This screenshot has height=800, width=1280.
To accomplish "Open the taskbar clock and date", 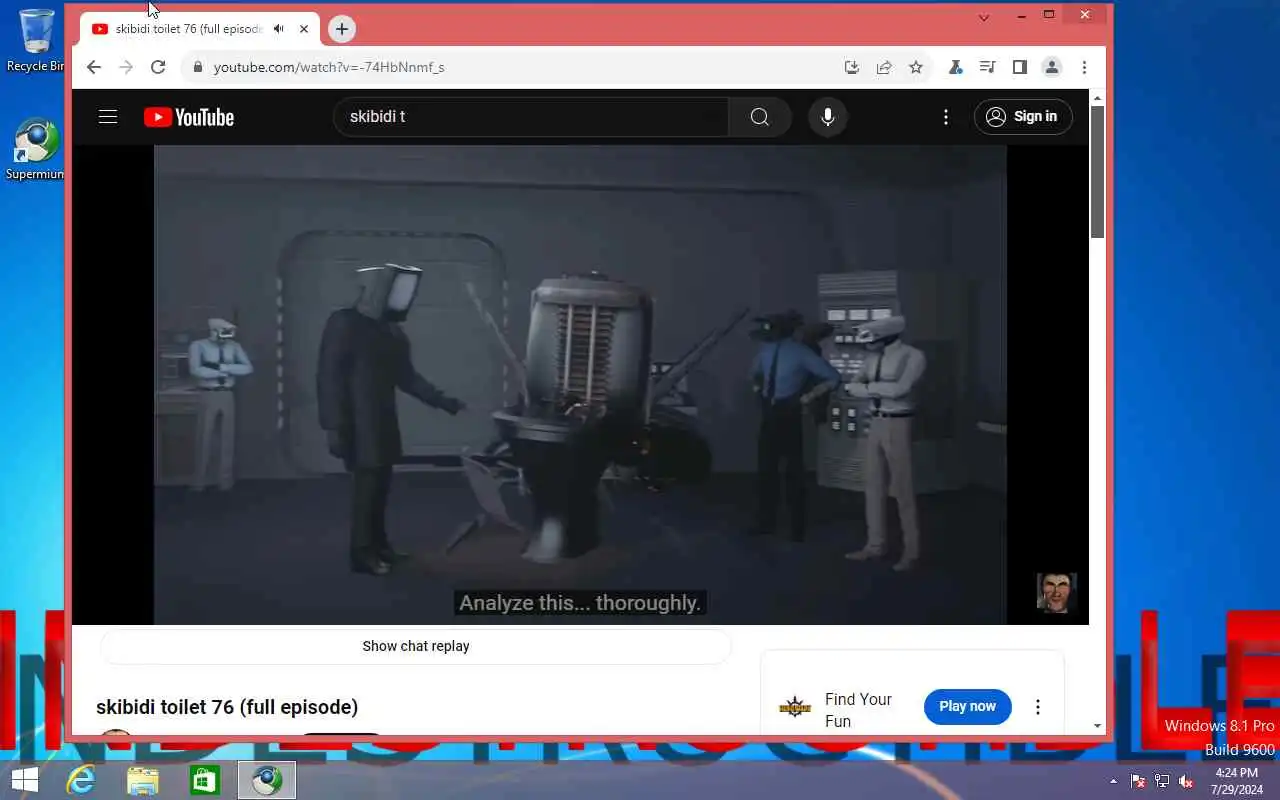I will [x=1236, y=781].
